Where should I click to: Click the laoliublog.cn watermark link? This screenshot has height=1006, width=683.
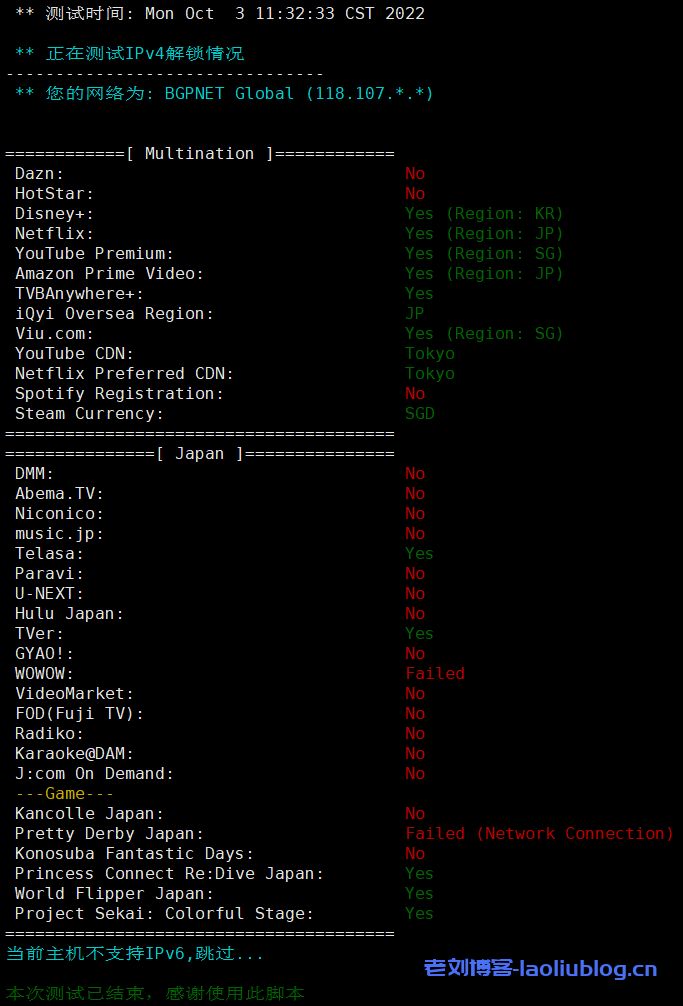coord(540,967)
